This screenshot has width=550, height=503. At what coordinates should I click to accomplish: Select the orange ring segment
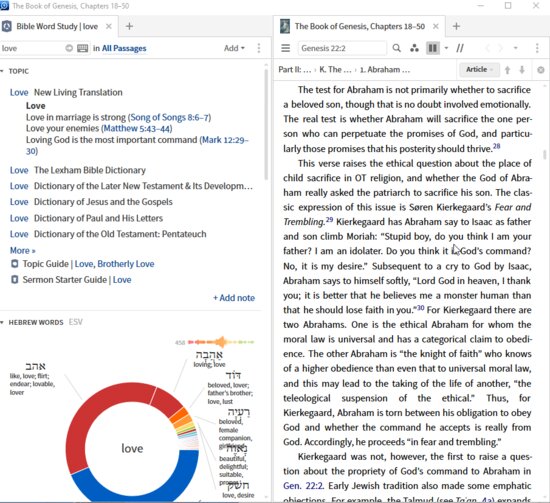coord(180,414)
